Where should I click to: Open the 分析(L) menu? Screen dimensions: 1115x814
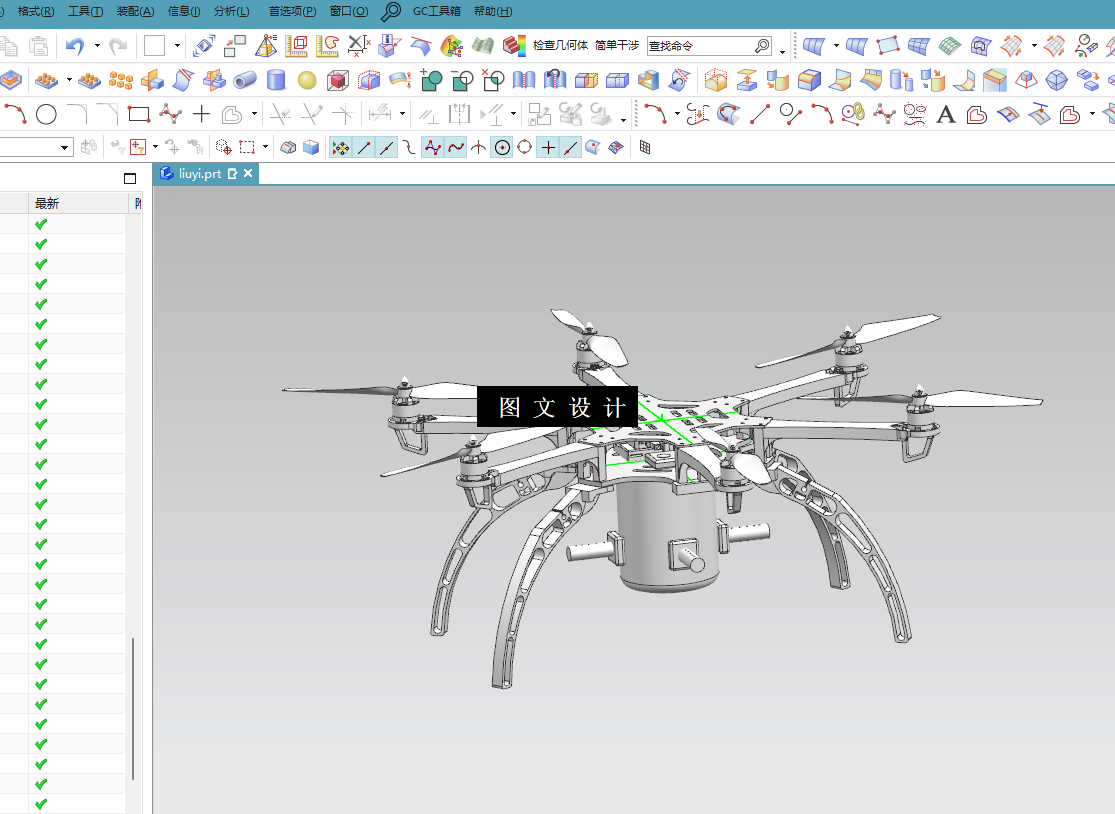point(232,11)
